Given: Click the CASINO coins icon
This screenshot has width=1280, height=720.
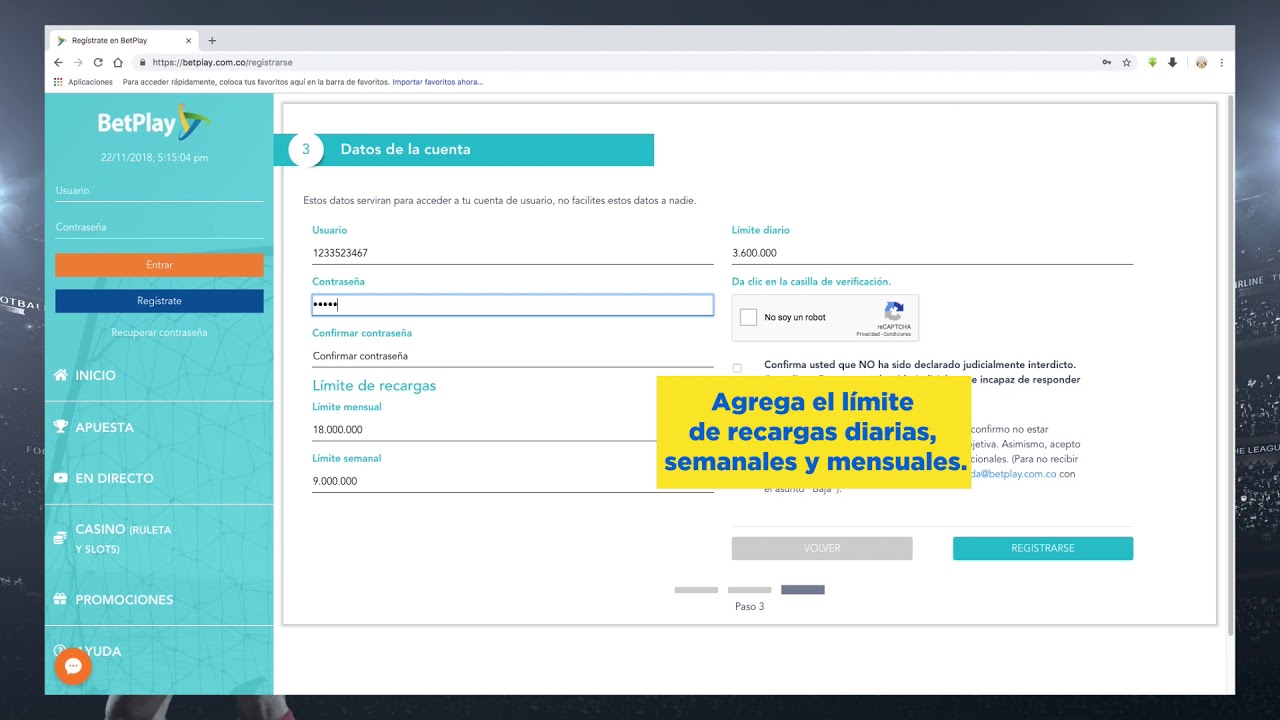Looking at the screenshot, I should pos(61,538).
